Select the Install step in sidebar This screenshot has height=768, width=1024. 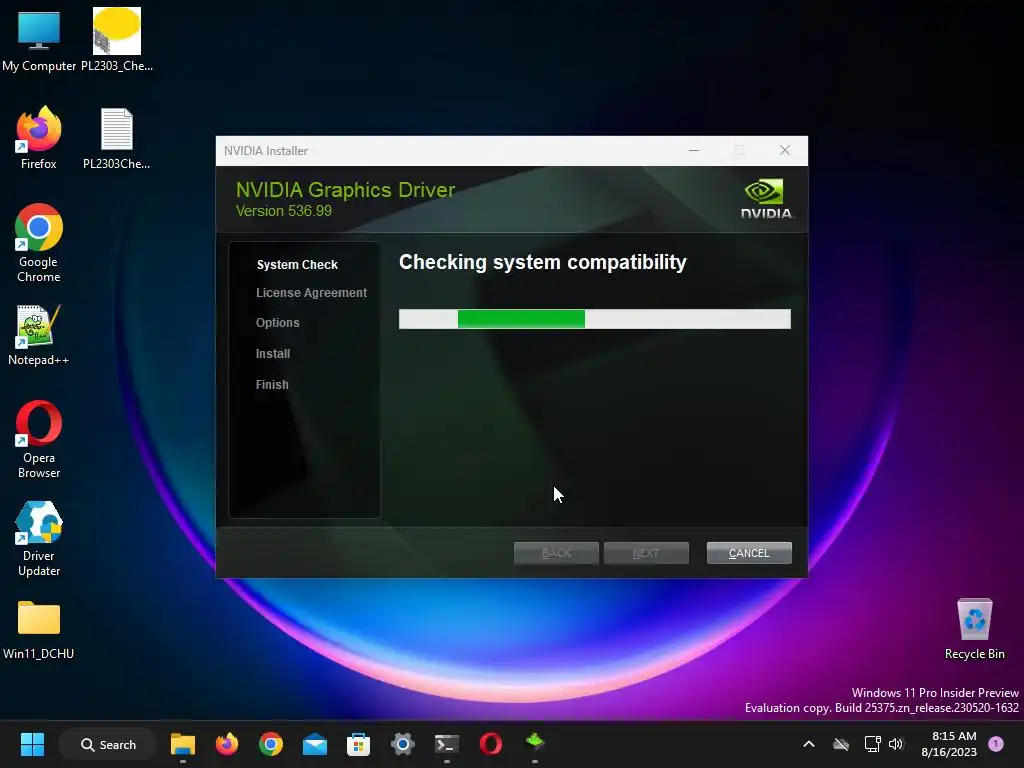click(273, 353)
